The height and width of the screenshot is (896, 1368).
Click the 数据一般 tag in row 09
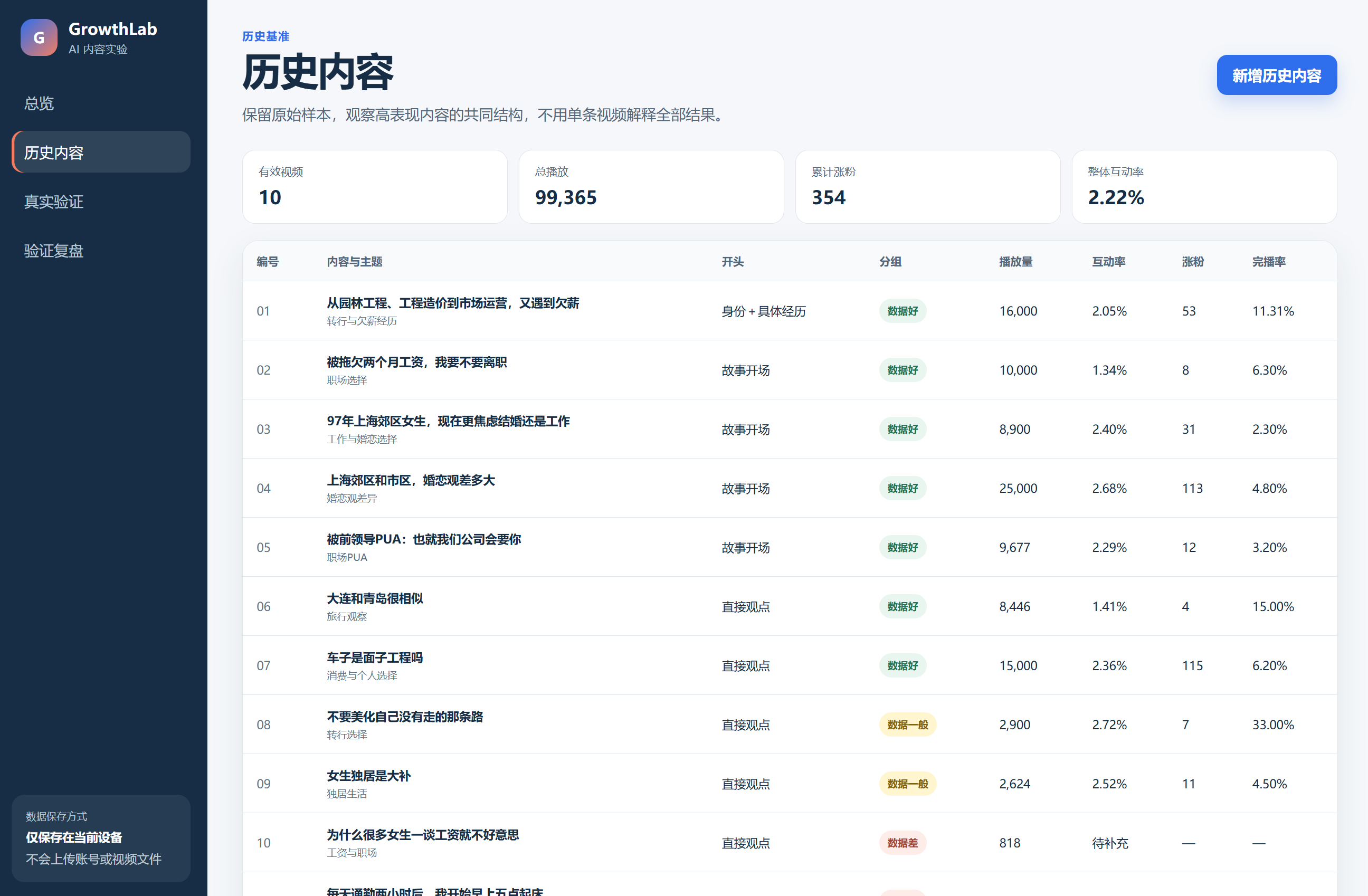click(x=908, y=784)
